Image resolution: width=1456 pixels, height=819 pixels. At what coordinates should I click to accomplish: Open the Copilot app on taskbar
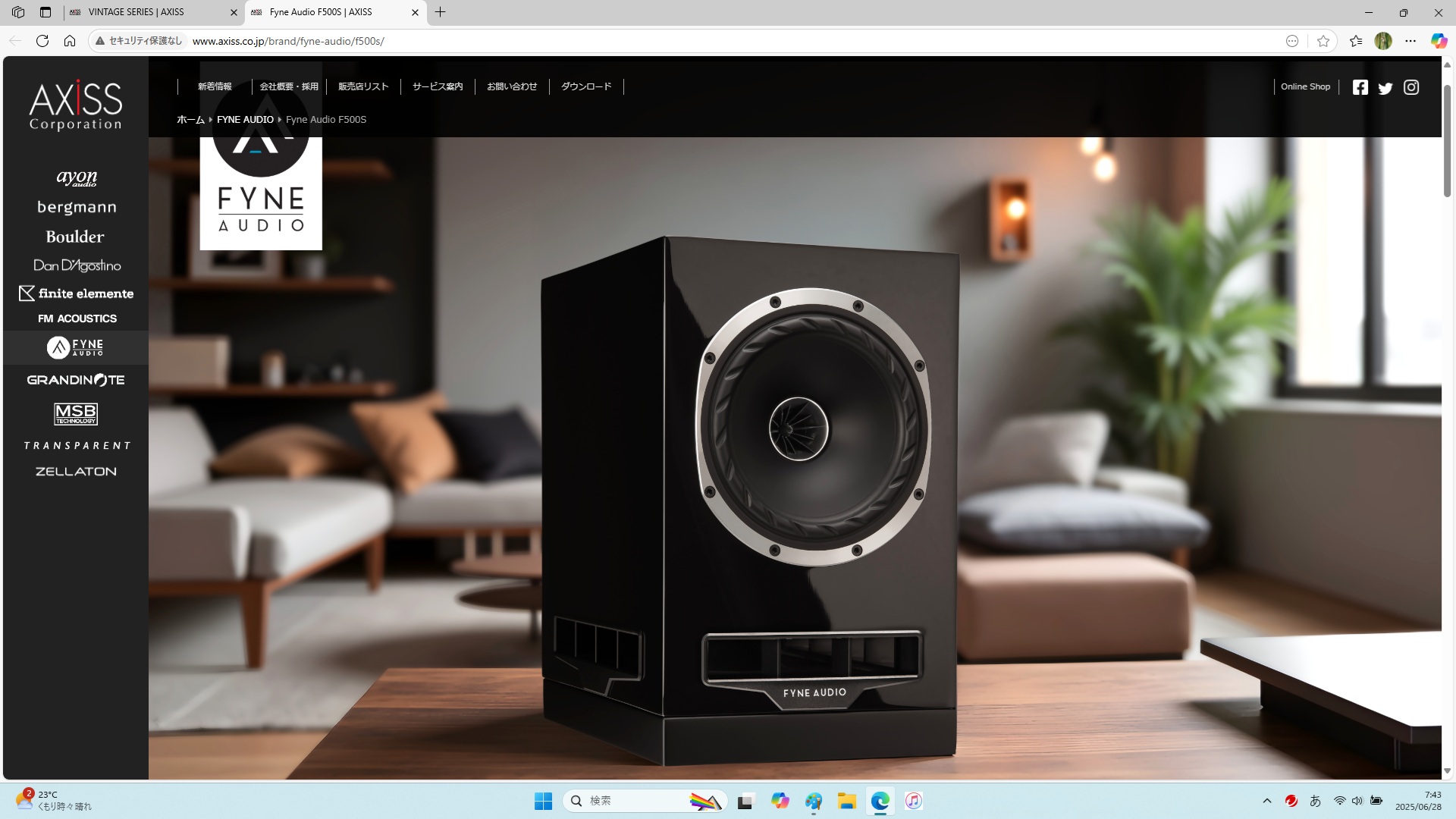pyautogui.click(x=780, y=801)
